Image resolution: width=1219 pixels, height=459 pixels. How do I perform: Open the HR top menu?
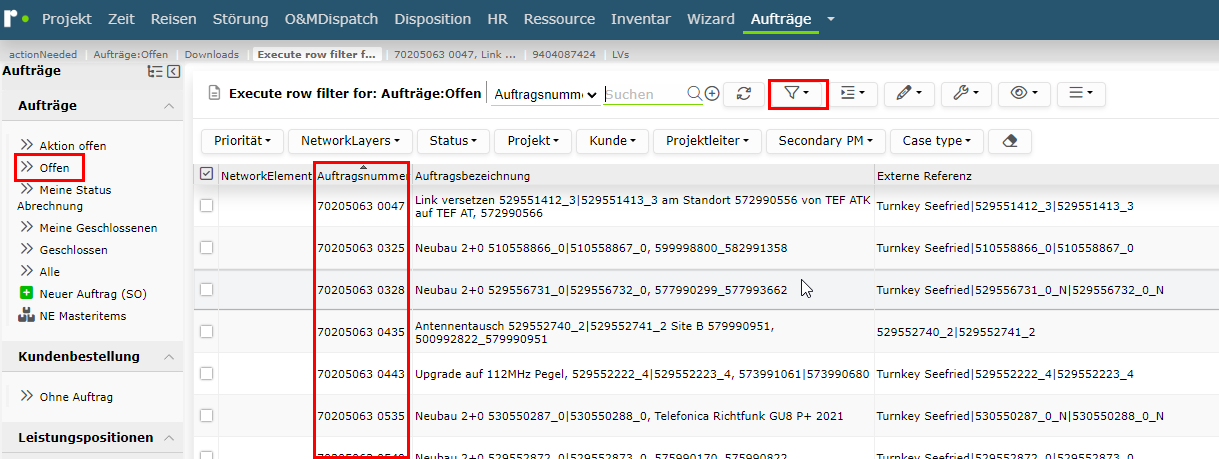click(497, 19)
